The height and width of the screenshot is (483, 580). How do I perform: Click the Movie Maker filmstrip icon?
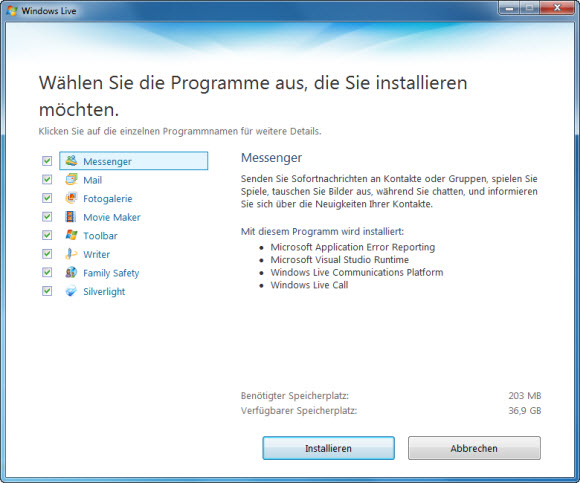pos(71,216)
